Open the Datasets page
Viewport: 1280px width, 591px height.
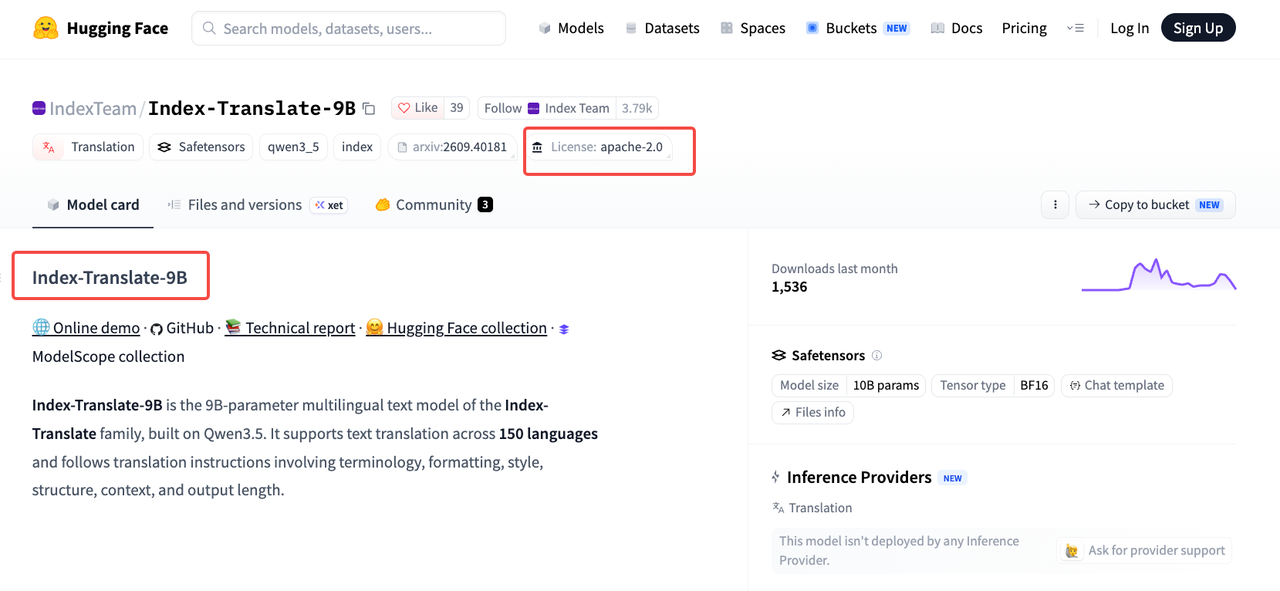click(x=662, y=28)
